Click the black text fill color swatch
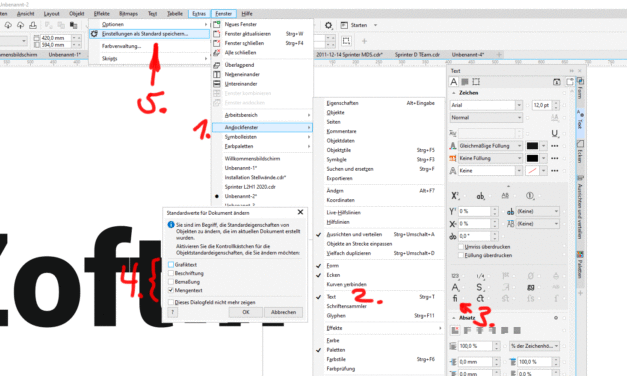Viewport: 627px width, 376px height. 532,146
